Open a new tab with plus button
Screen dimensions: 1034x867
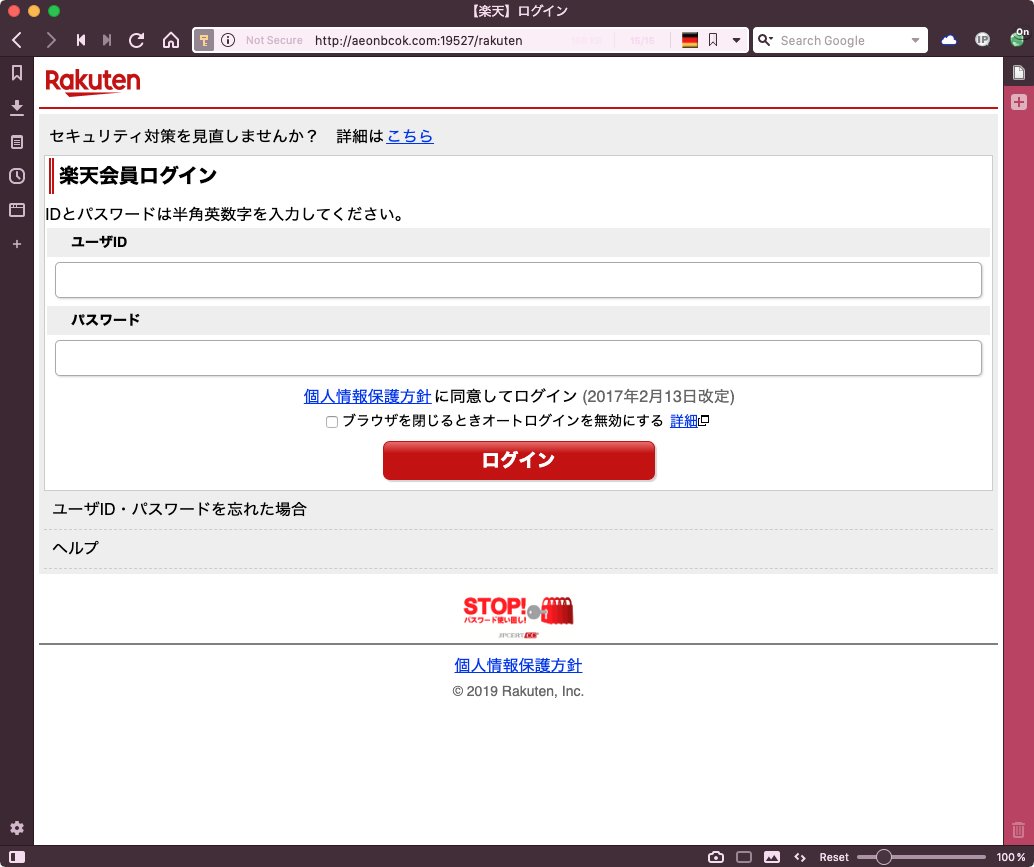[x=1019, y=102]
